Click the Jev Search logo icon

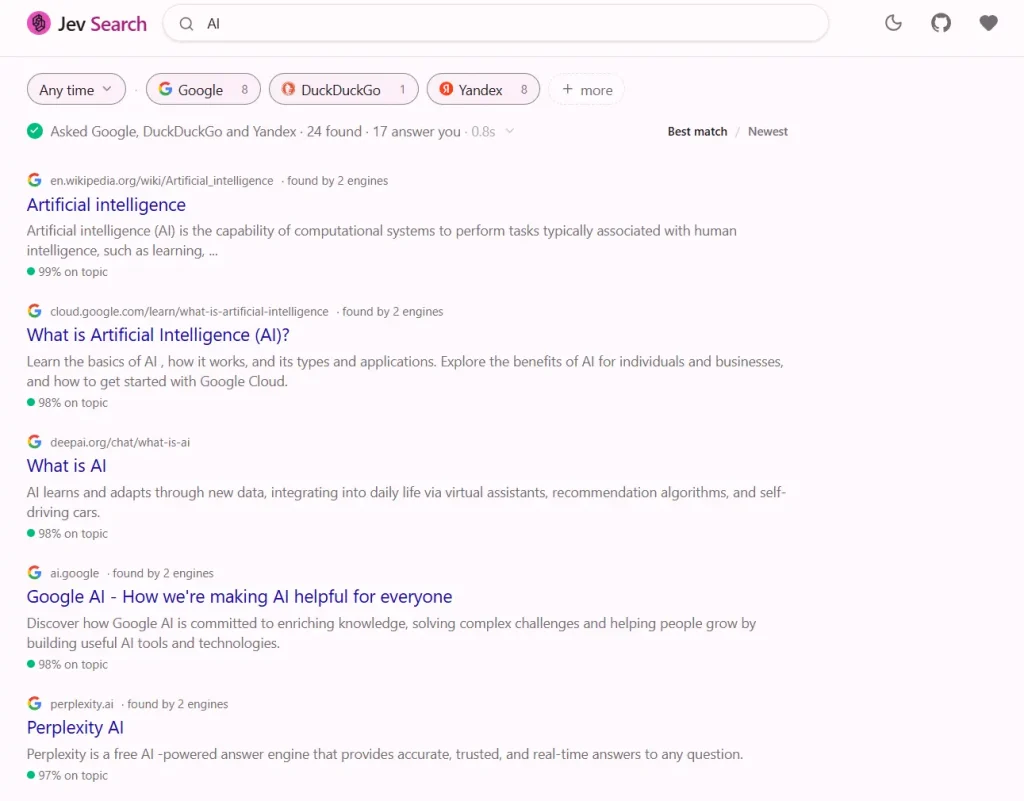point(39,24)
